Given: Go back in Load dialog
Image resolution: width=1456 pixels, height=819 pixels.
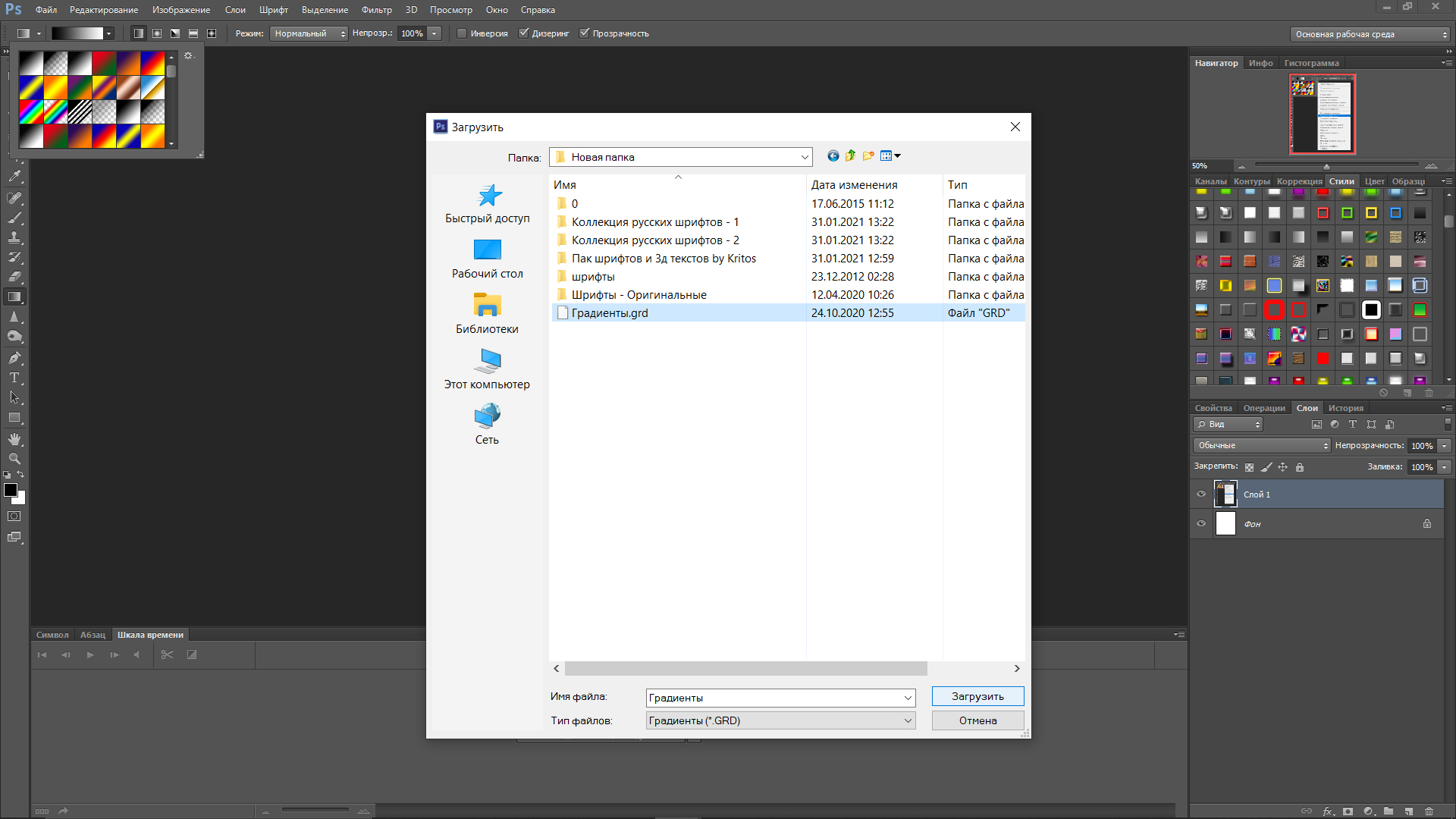Looking at the screenshot, I should (833, 156).
